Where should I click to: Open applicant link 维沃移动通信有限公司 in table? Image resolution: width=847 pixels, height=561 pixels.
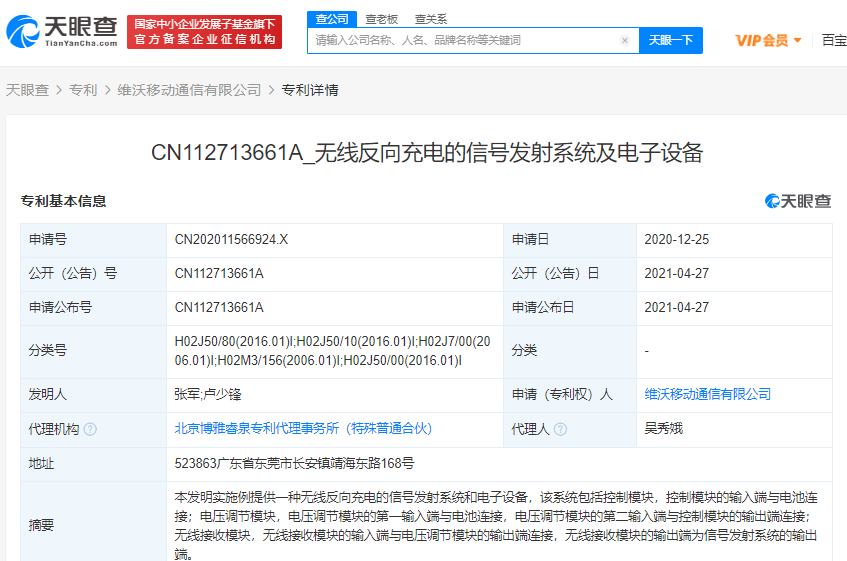click(708, 394)
